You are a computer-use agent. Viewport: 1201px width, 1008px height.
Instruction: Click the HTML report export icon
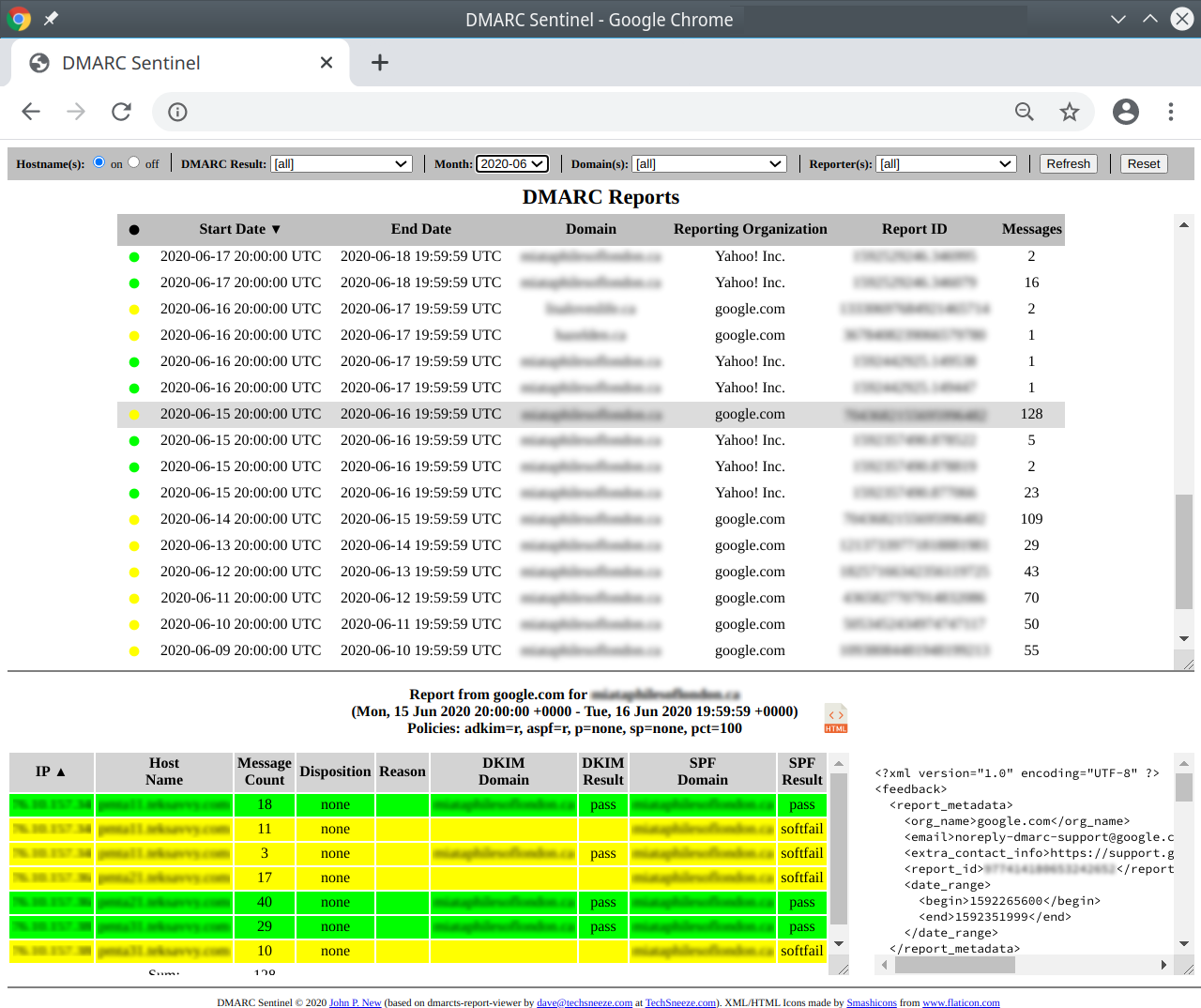[835, 718]
